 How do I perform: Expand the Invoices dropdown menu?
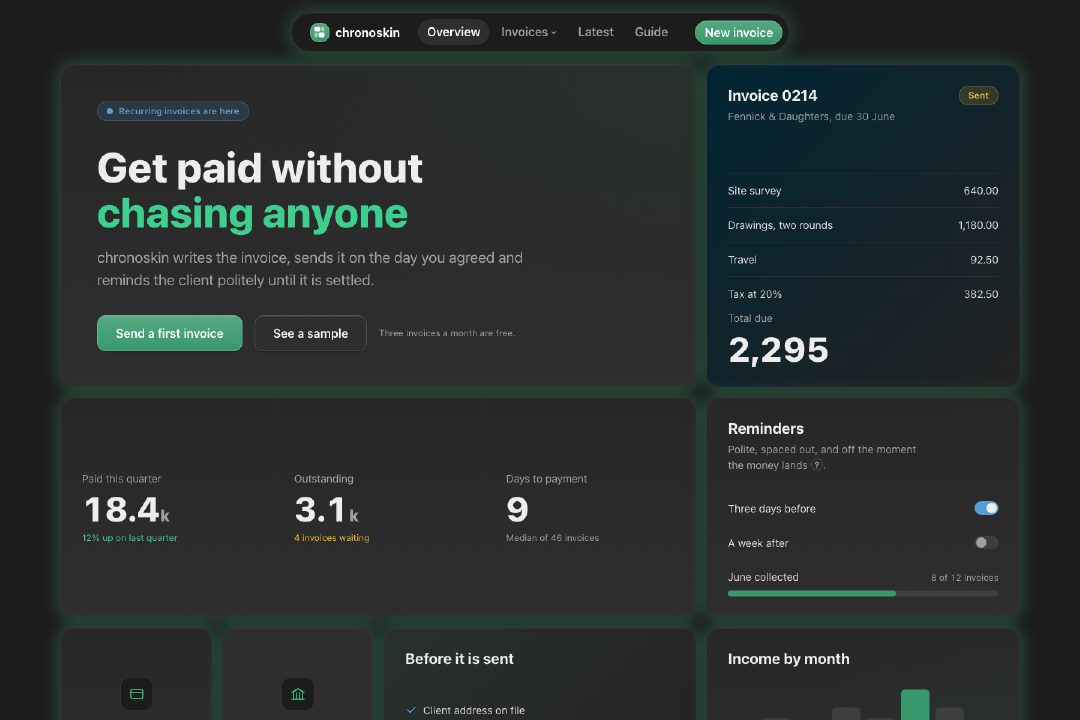(528, 32)
